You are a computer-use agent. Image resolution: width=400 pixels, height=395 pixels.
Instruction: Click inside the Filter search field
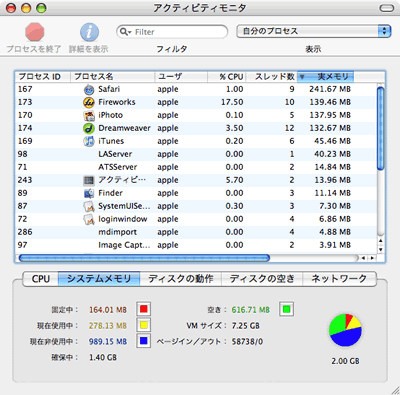(x=172, y=32)
